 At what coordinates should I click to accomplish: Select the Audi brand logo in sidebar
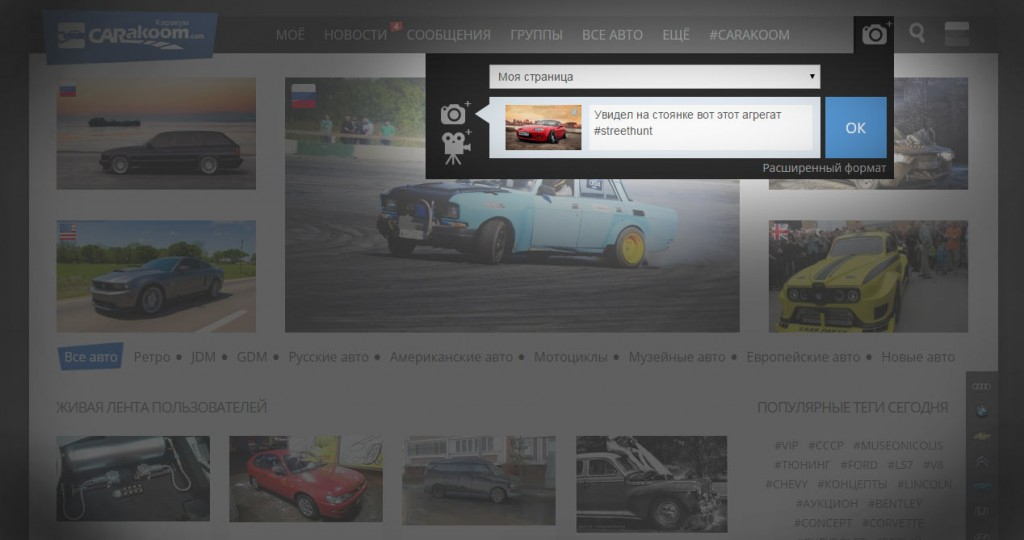(x=981, y=387)
